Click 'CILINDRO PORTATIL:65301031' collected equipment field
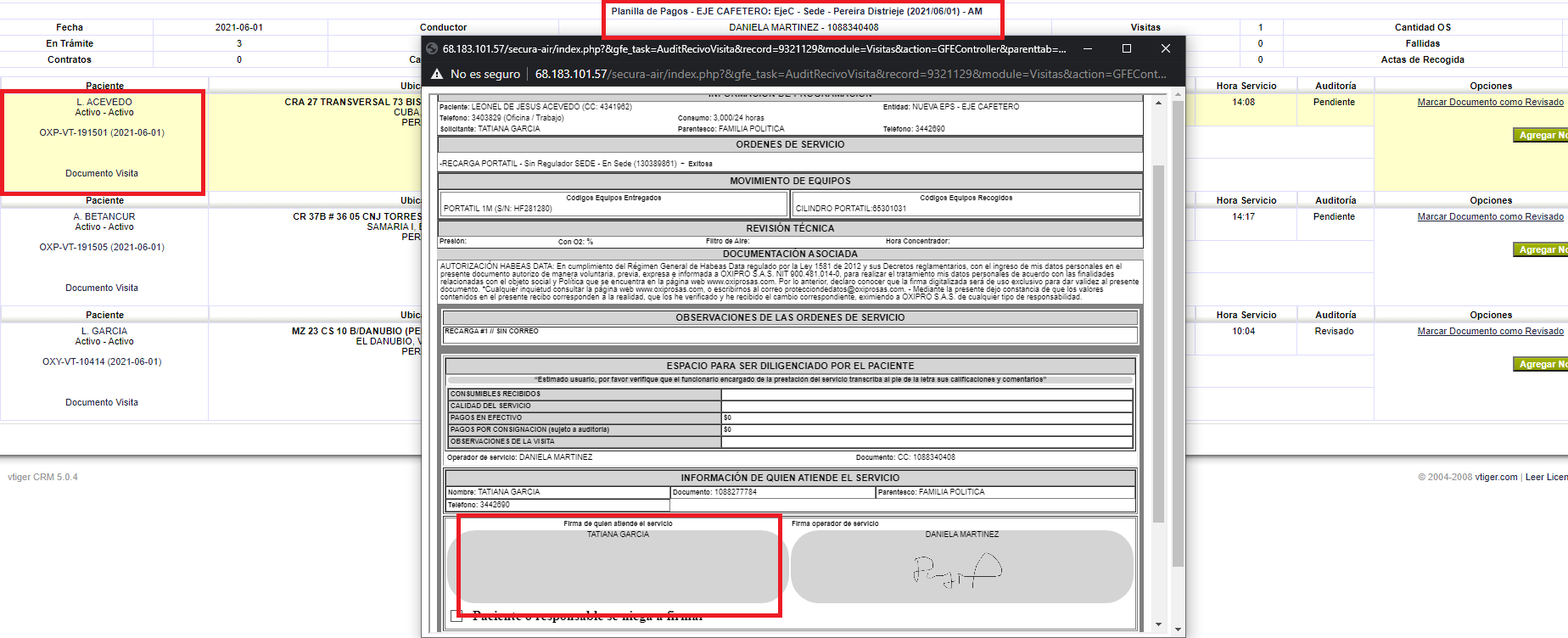1568x638 pixels. (x=966, y=204)
